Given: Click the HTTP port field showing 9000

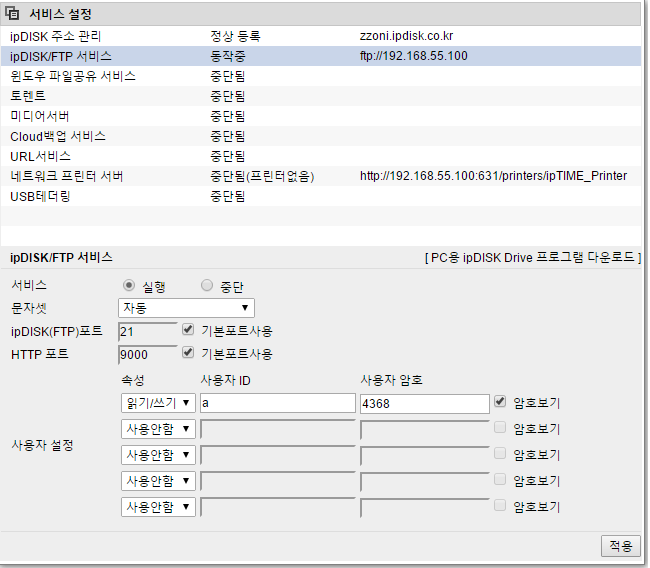Looking at the screenshot, I should 148,354.
